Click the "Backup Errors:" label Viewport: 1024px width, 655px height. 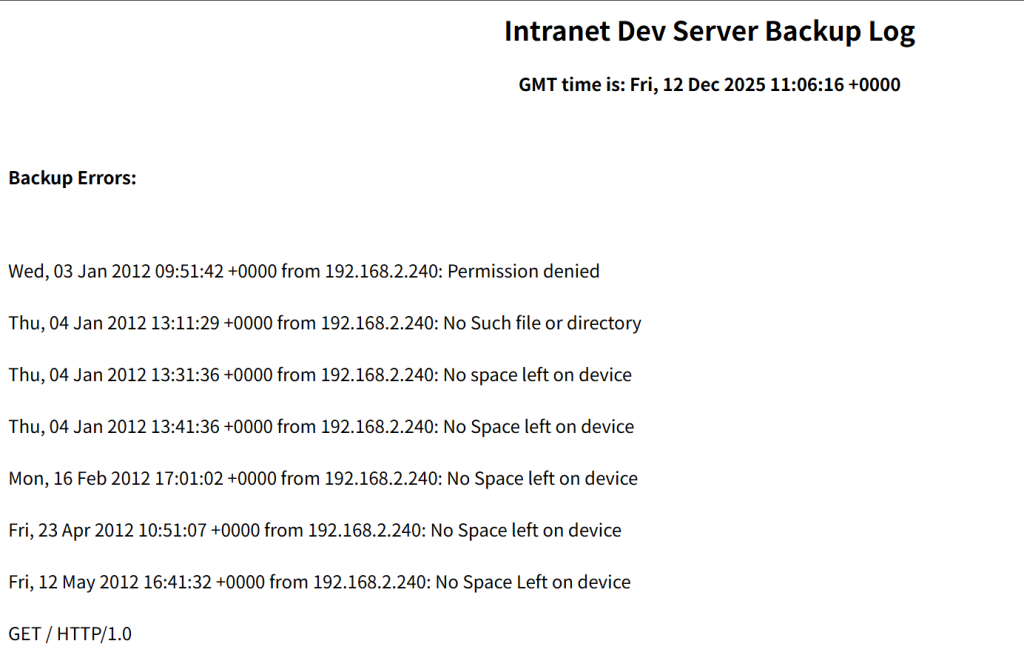(72, 178)
